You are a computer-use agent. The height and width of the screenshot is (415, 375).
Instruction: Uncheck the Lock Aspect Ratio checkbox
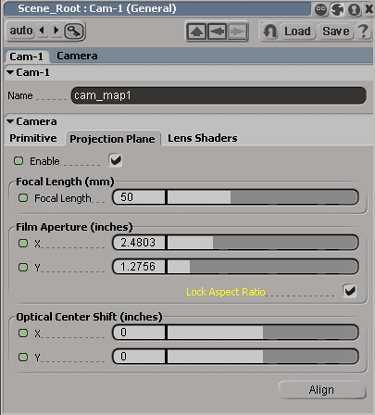coord(350,291)
